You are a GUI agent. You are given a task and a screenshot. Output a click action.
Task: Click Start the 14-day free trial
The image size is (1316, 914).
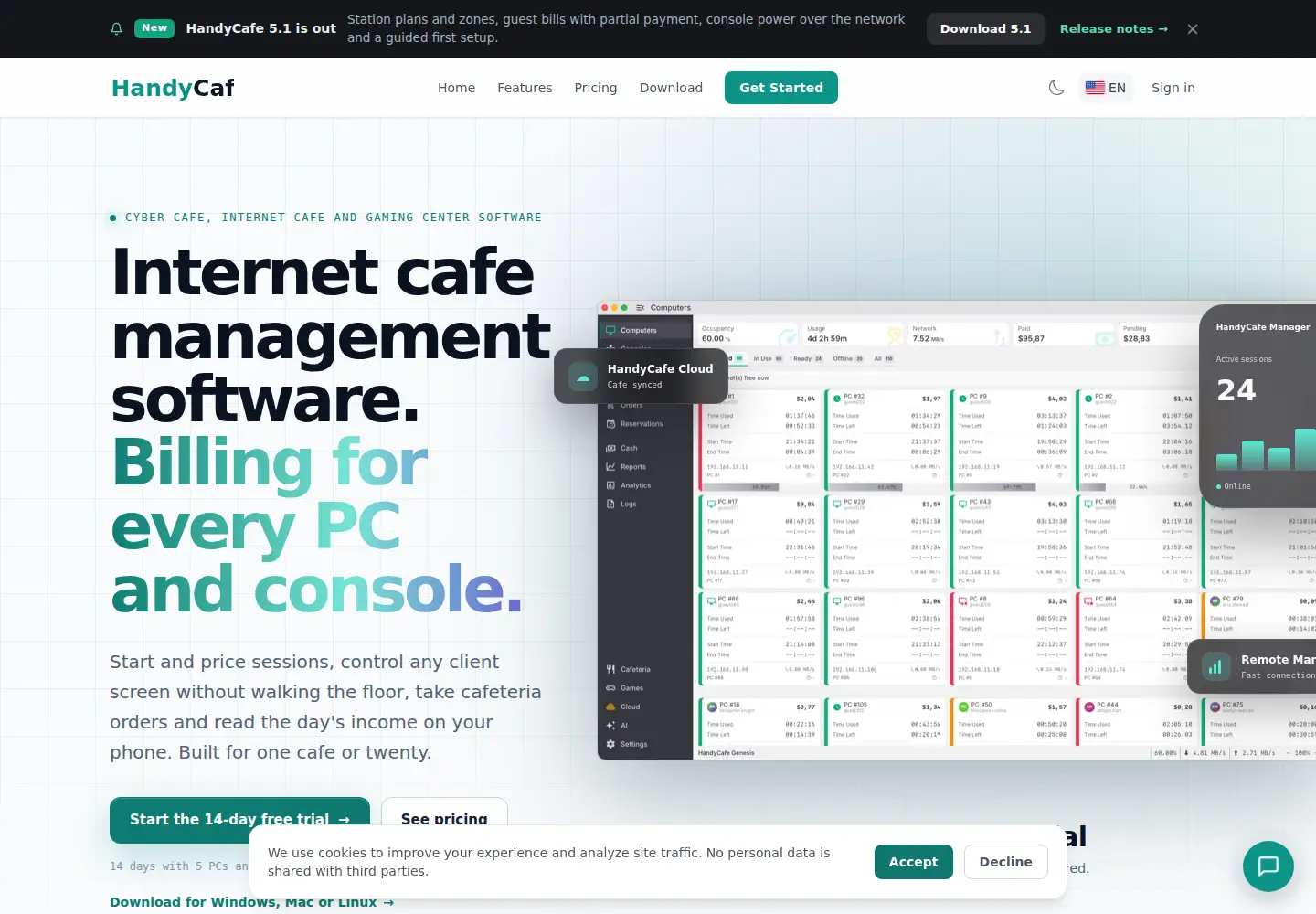point(239,819)
